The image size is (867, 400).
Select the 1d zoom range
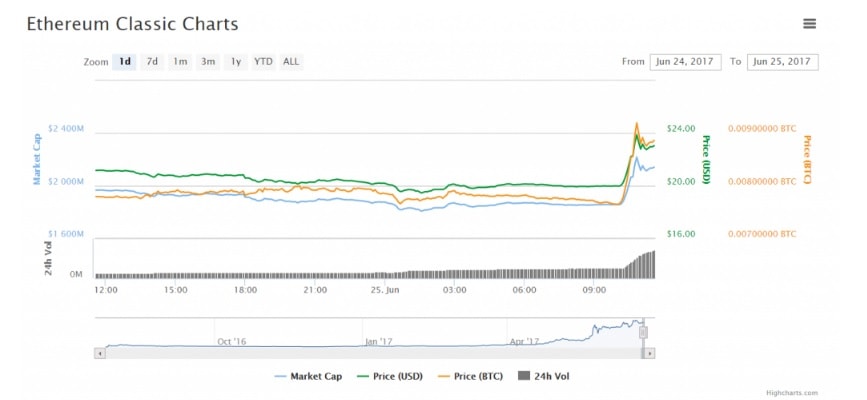point(125,62)
